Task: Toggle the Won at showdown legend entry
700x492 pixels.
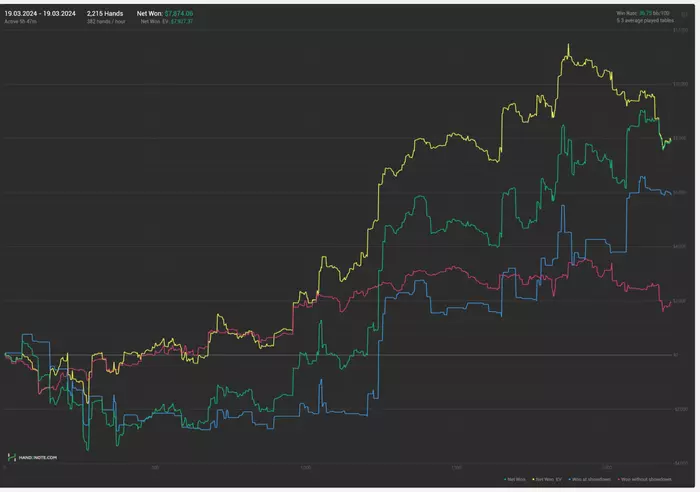Action: [589, 479]
